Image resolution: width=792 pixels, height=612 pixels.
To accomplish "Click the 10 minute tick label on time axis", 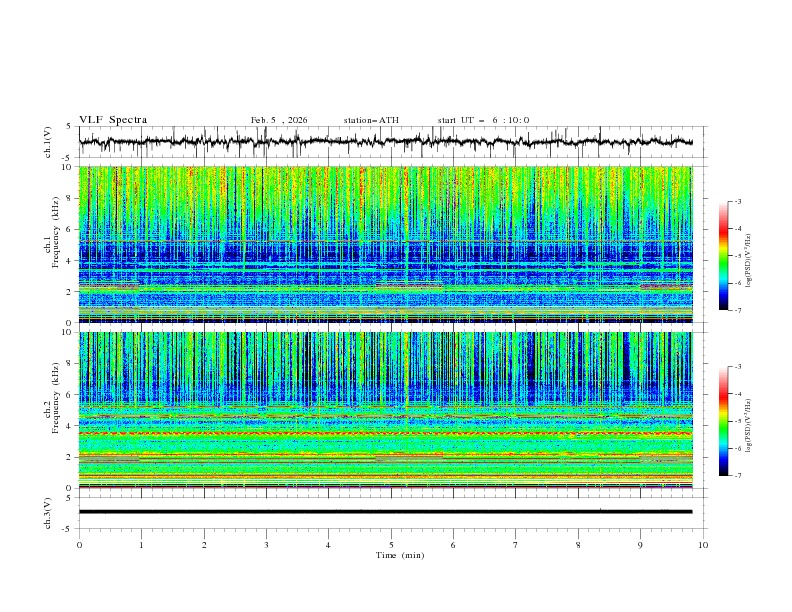I will click(x=703, y=545).
